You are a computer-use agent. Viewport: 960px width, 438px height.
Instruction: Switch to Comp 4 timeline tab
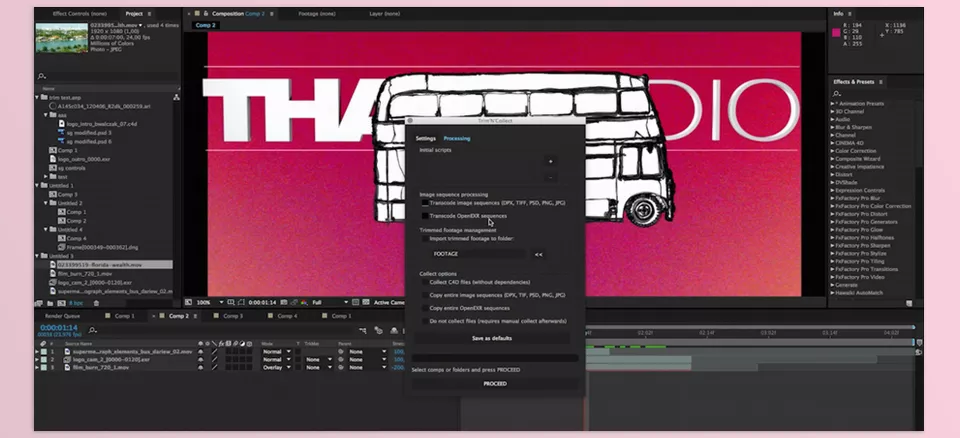click(x=287, y=316)
